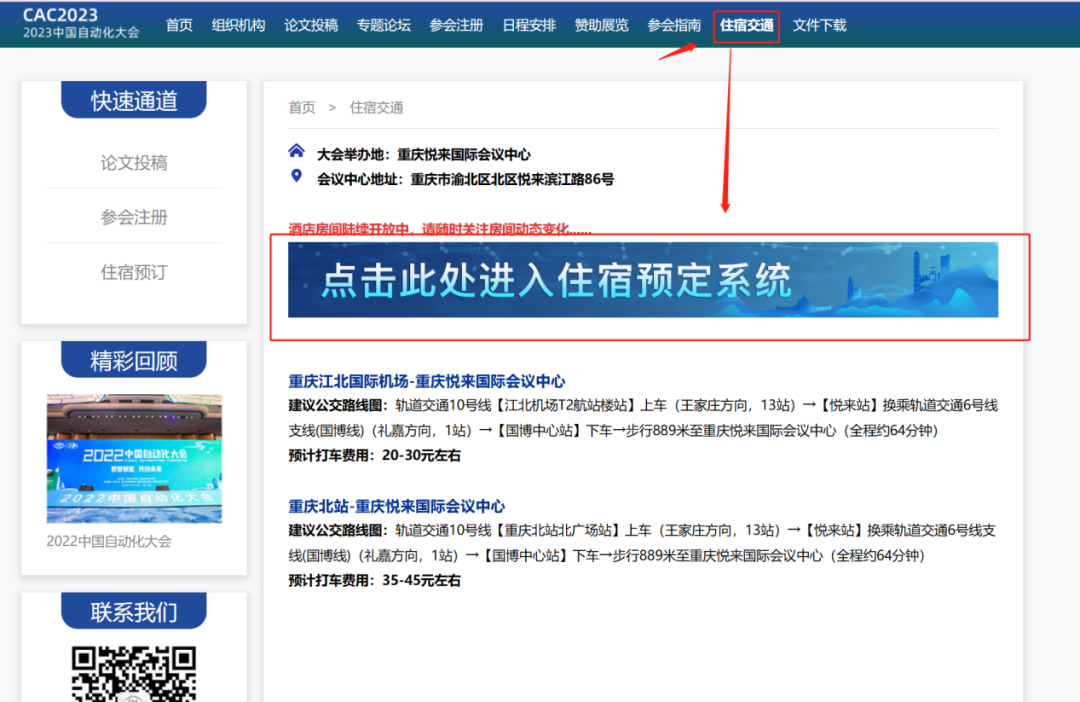Open 参会指南 in the navigation bar
Viewport: 1080px width, 702px height.
[x=674, y=26]
